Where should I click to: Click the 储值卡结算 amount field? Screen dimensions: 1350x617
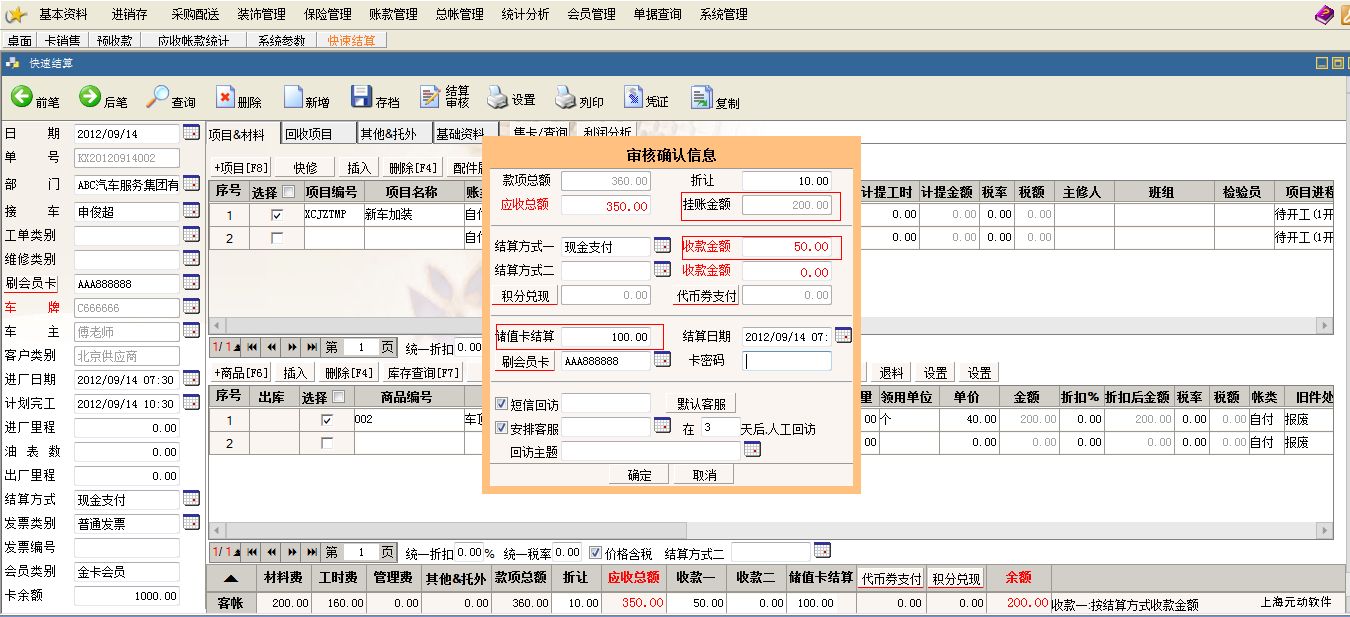click(x=606, y=337)
